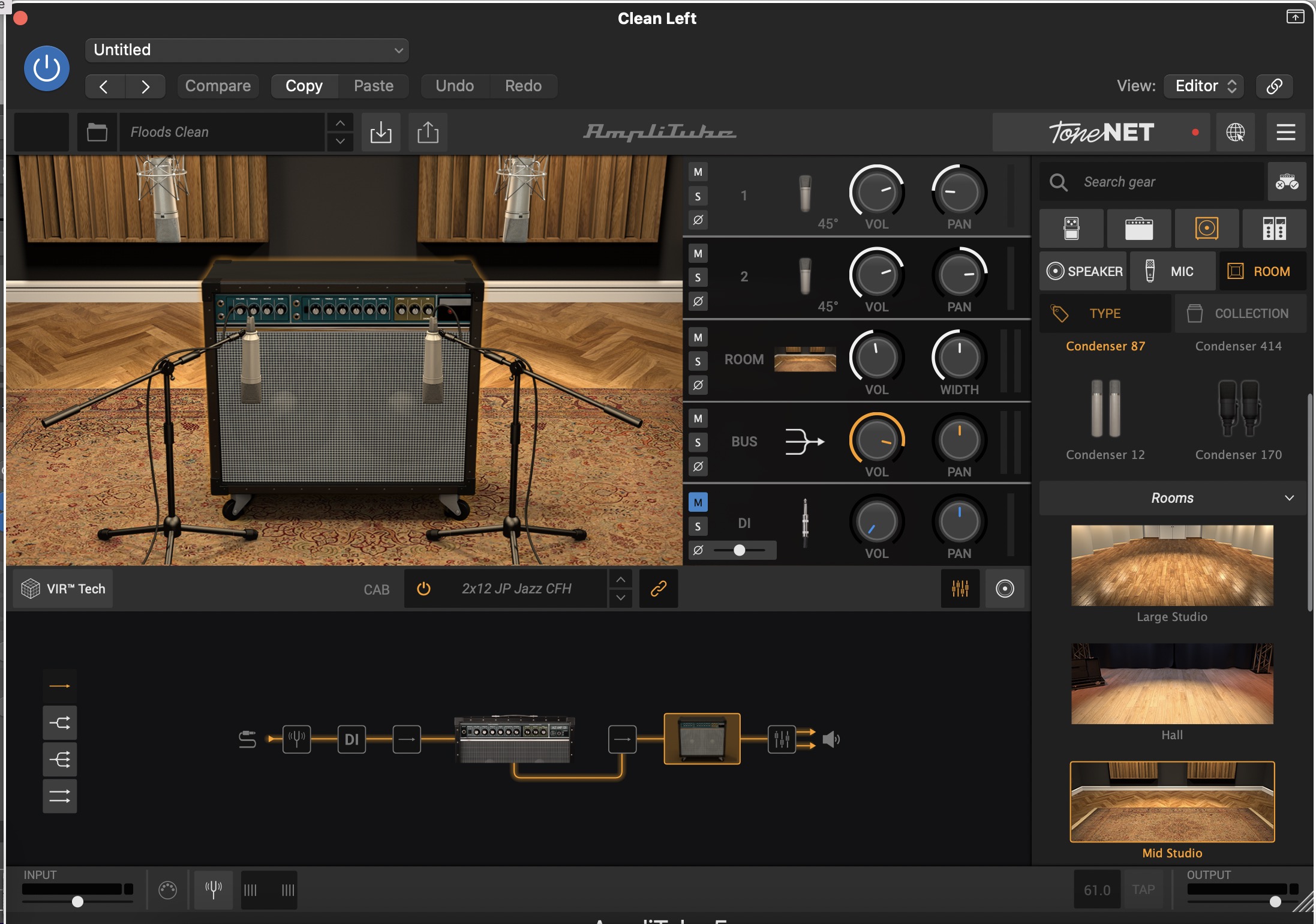Select the single series signal routing

point(59,686)
